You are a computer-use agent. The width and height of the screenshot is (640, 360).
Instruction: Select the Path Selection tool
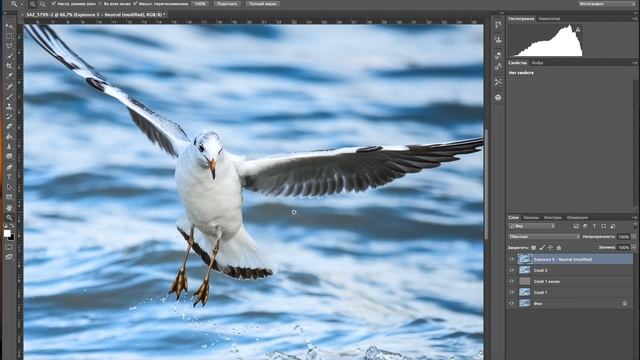(9, 187)
